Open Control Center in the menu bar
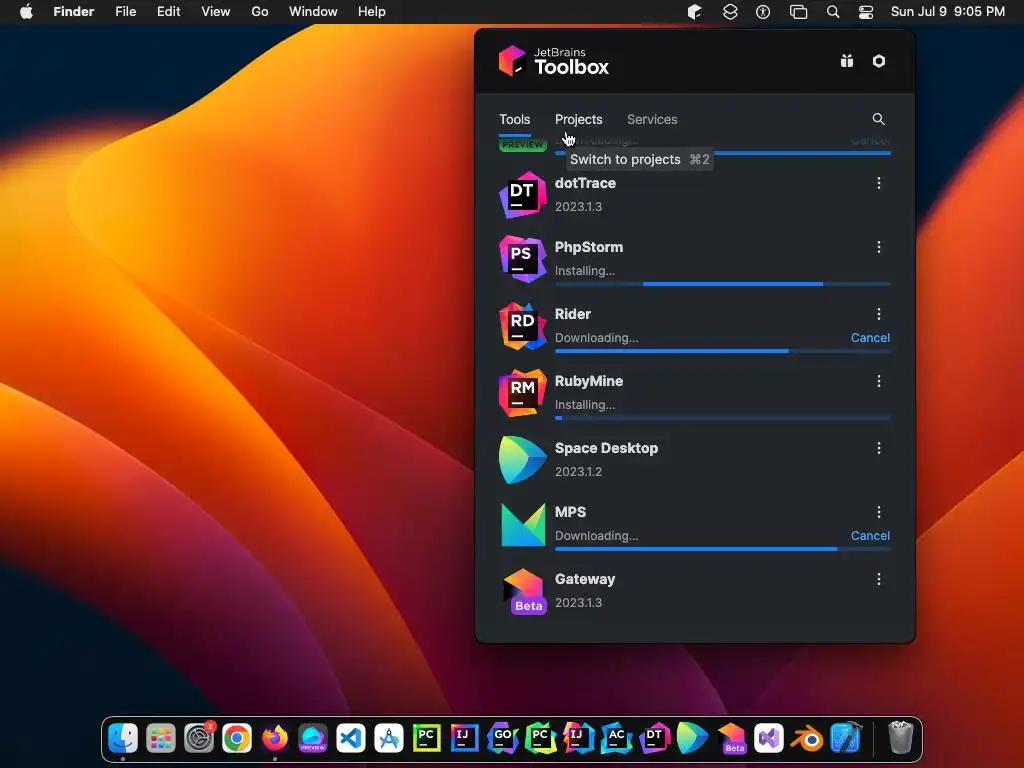 pyautogui.click(x=866, y=12)
